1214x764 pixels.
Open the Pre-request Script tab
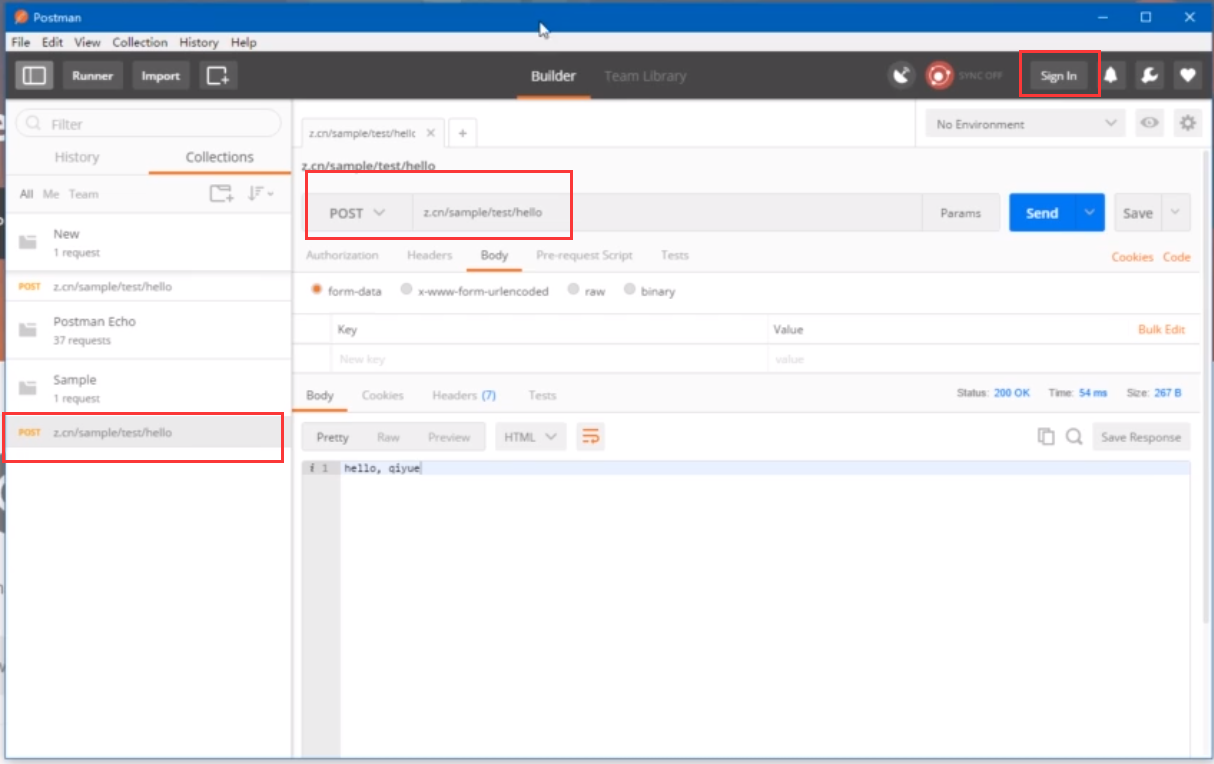(584, 255)
